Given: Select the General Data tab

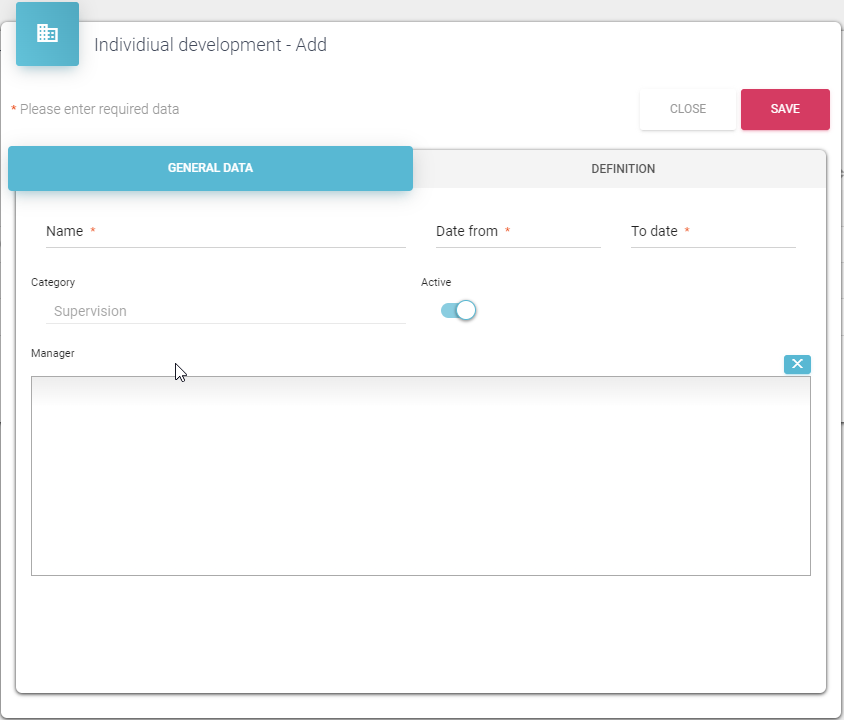Looking at the screenshot, I should (x=210, y=168).
